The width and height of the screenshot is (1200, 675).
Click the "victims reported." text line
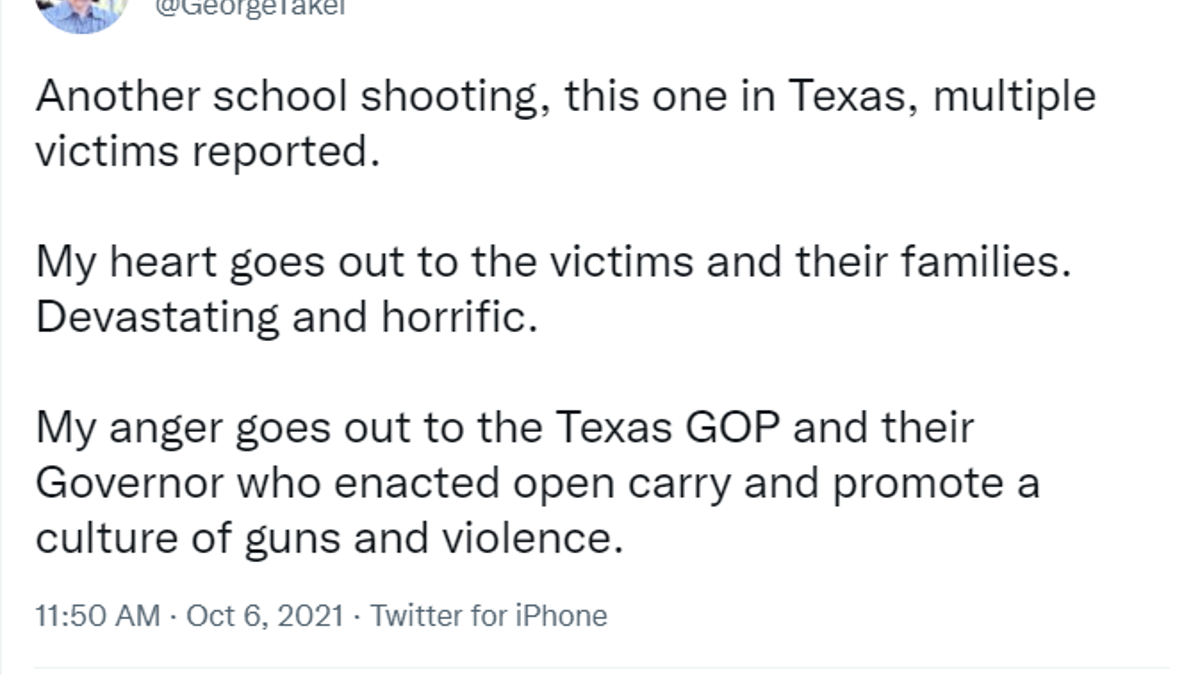(209, 152)
